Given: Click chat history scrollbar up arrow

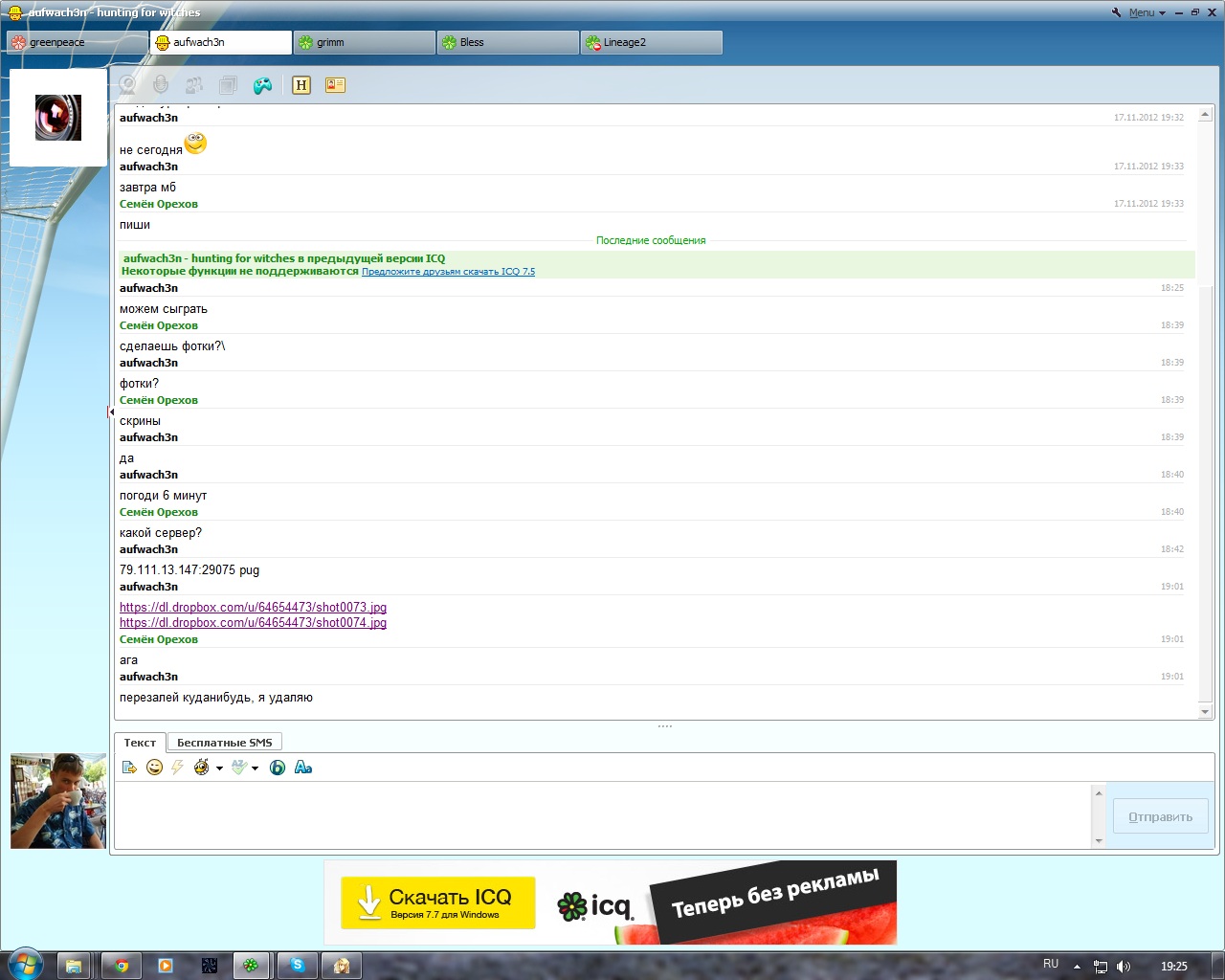Looking at the screenshot, I should click(1206, 114).
